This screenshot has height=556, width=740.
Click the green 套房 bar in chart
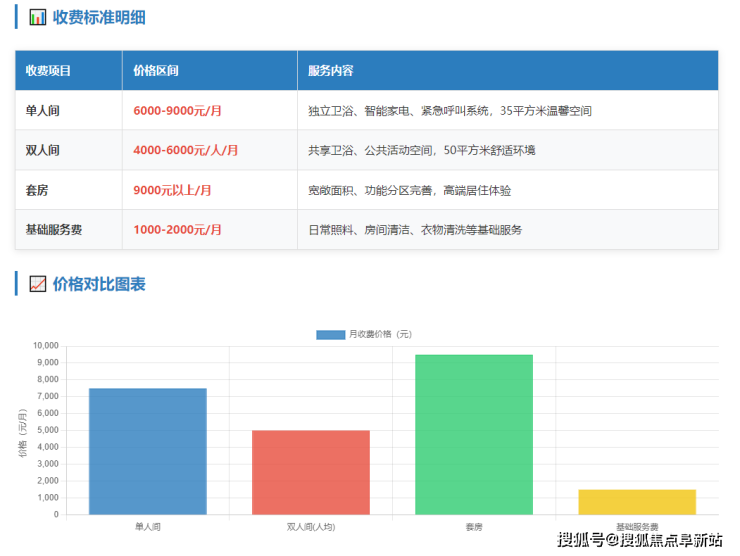click(474, 434)
